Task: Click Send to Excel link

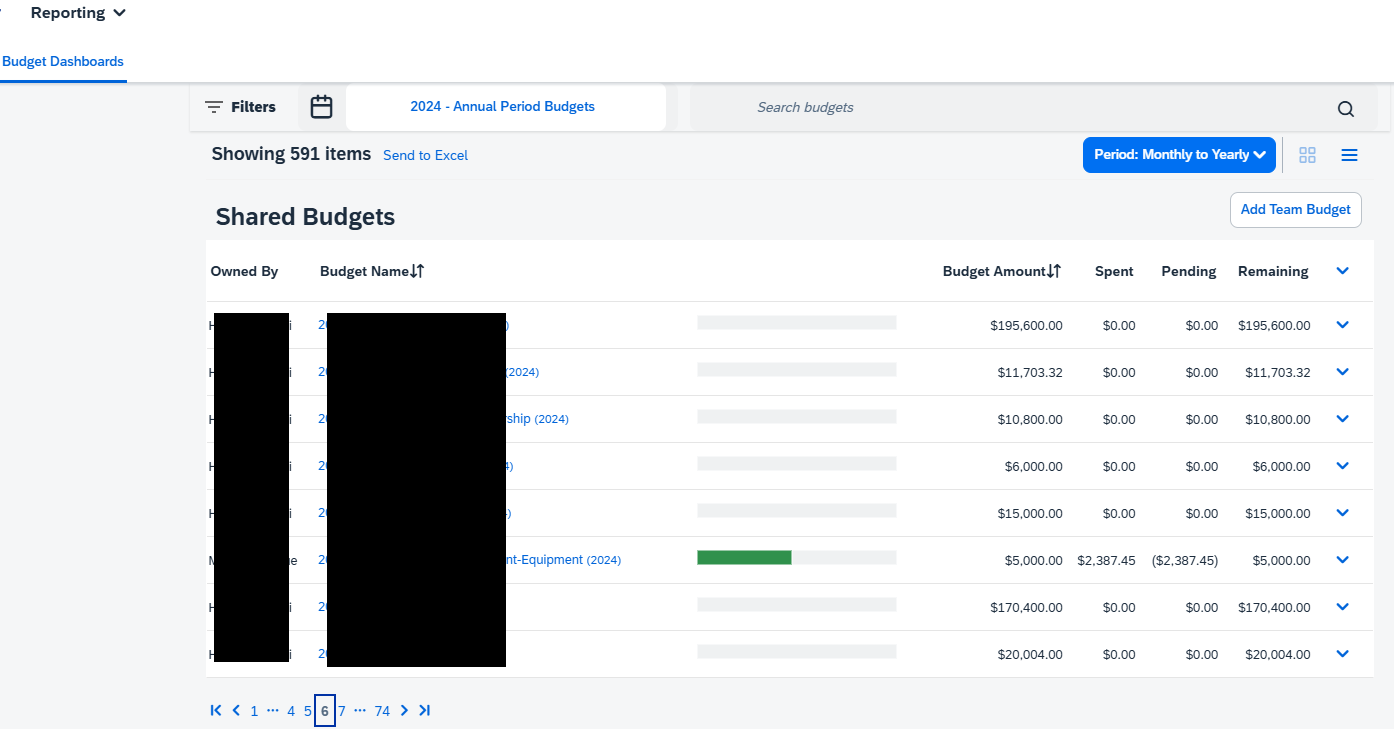Action: (x=426, y=155)
